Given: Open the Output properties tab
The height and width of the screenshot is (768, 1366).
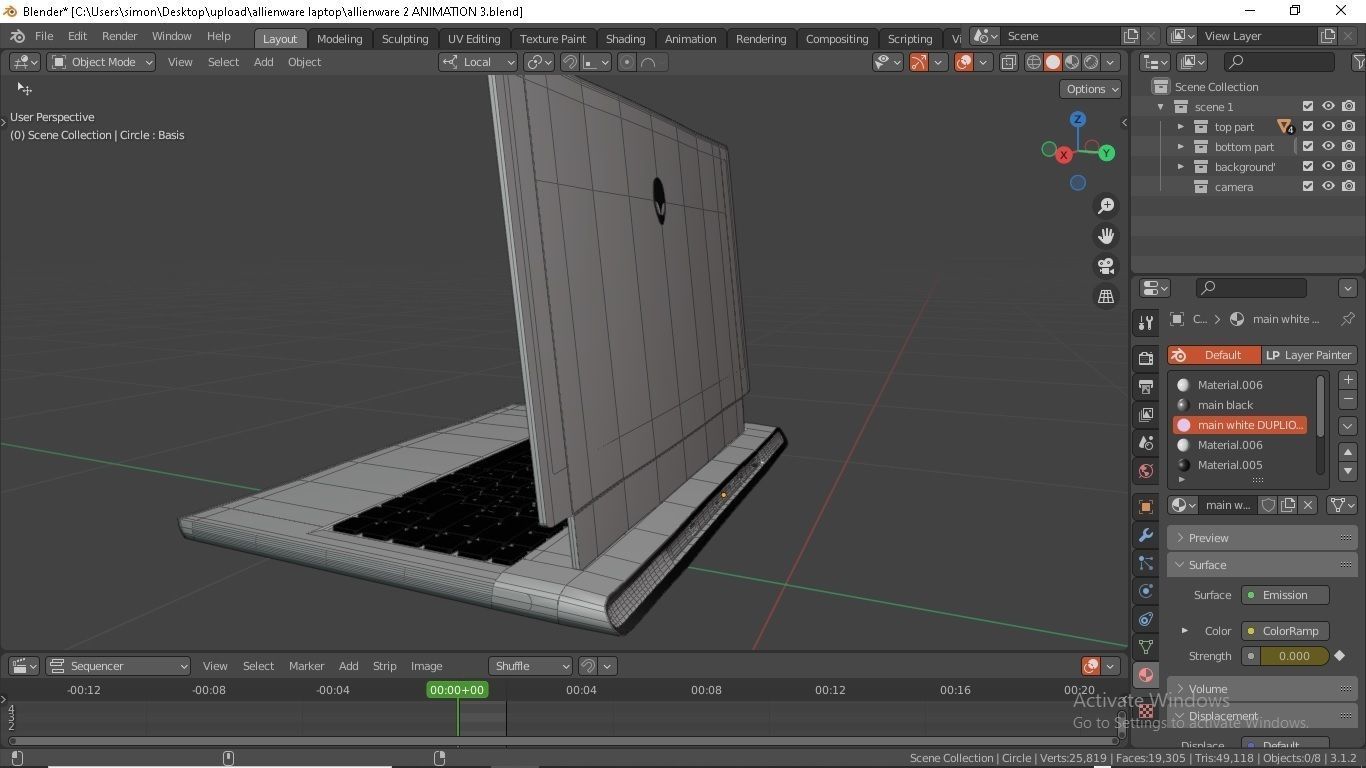Looking at the screenshot, I should (1146, 386).
